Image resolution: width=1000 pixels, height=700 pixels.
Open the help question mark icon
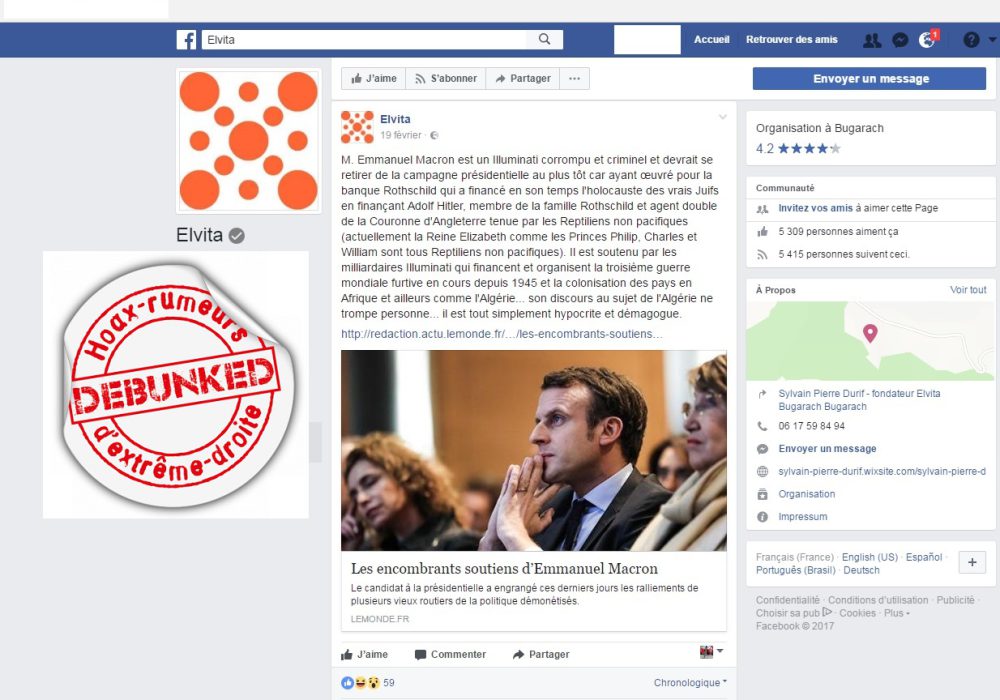971,40
